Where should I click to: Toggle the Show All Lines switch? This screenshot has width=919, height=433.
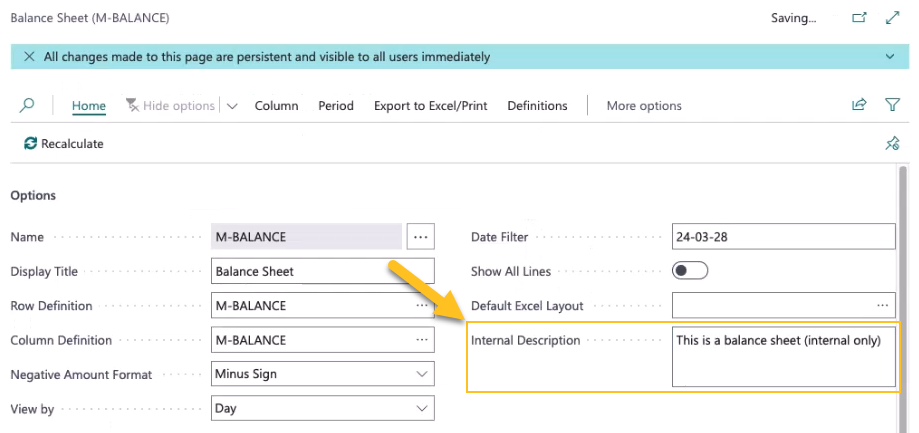690,271
